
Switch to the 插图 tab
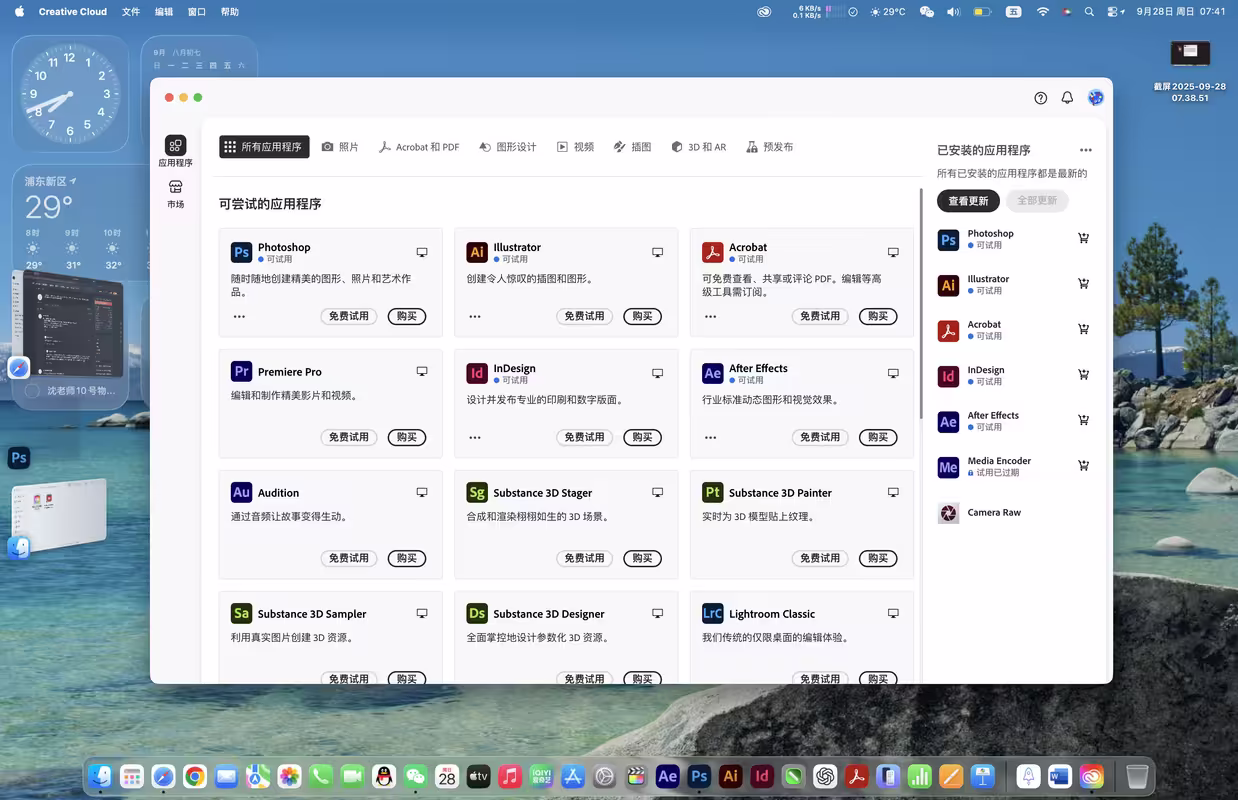point(633,147)
